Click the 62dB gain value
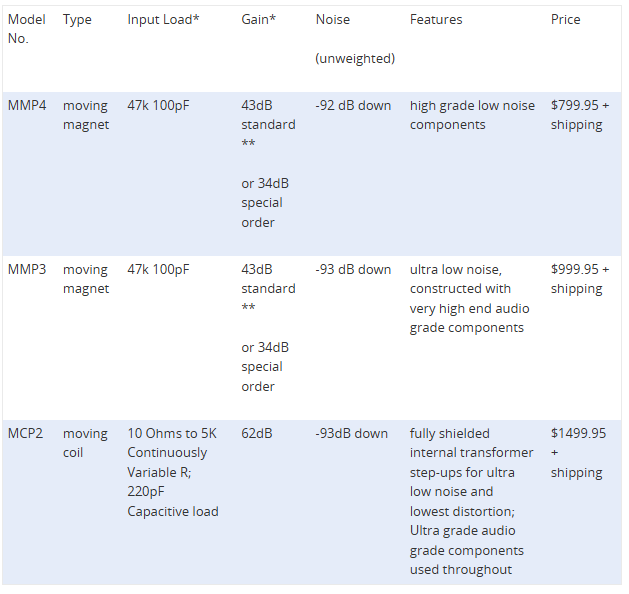The height and width of the screenshot is (594, 629). point(257,433)
